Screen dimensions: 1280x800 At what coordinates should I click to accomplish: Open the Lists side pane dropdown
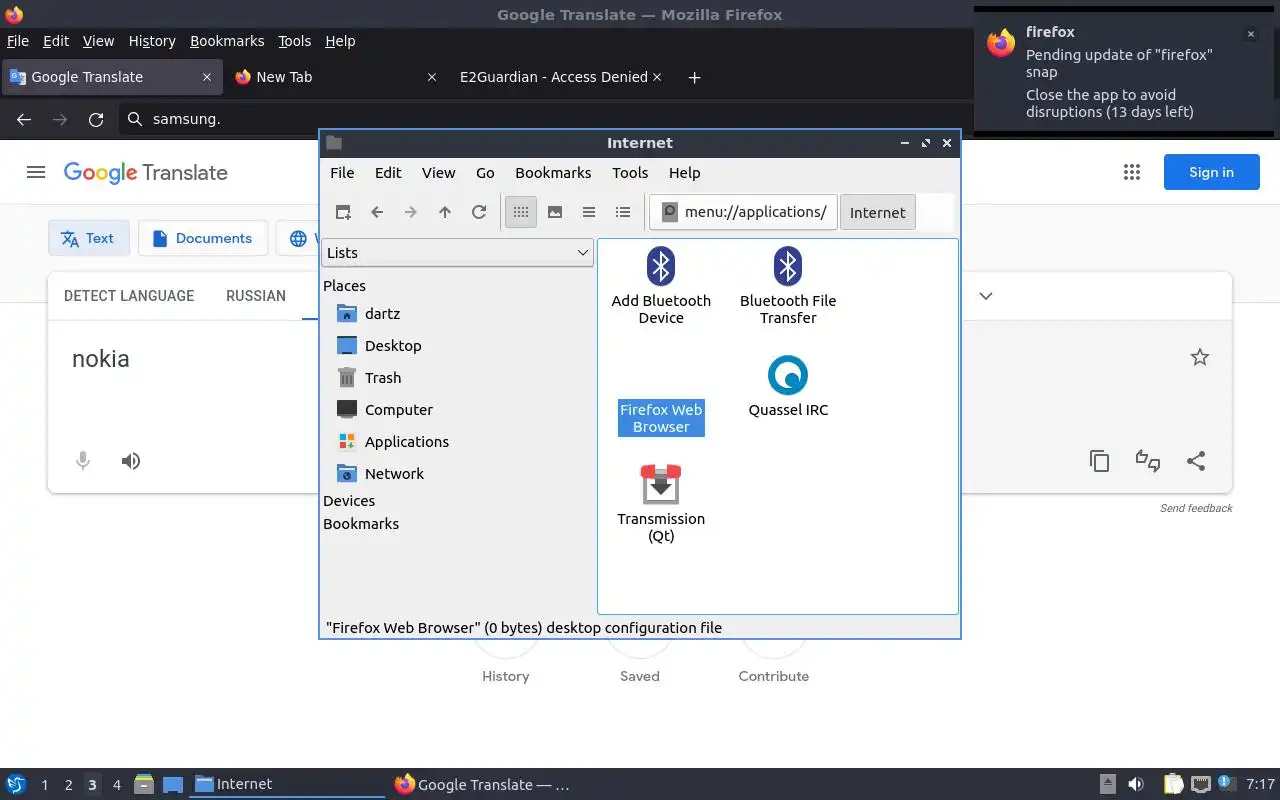(458, 253)
